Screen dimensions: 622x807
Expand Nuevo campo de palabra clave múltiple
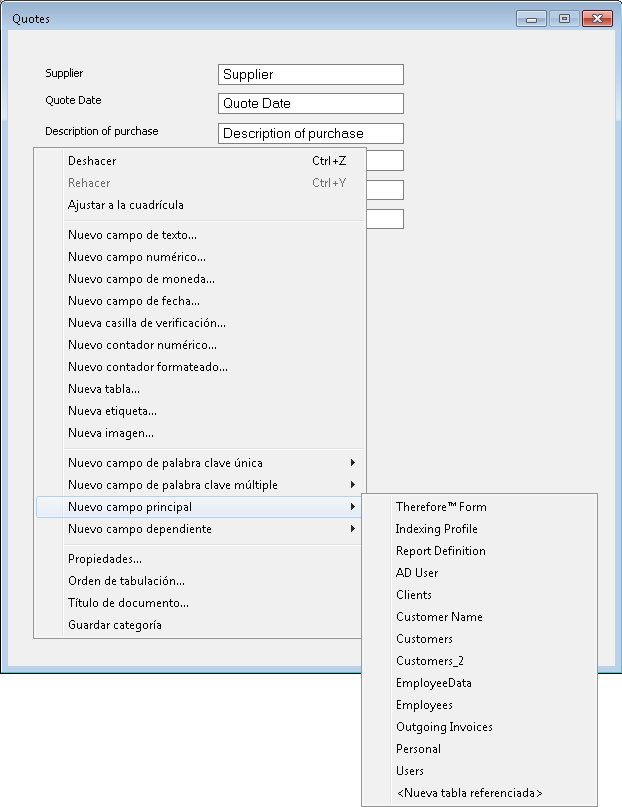pos(201,485)
